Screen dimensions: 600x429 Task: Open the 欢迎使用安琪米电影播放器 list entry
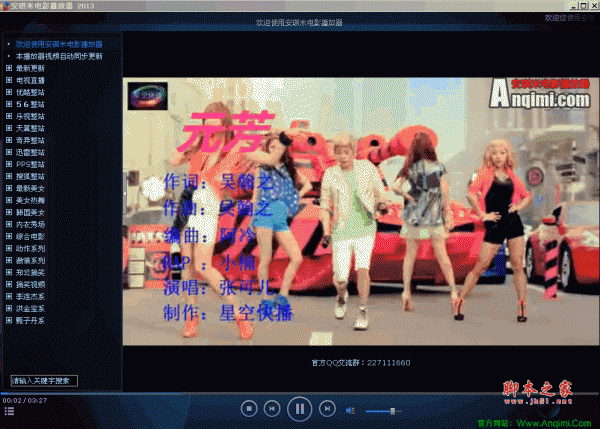tap(59, 44)
